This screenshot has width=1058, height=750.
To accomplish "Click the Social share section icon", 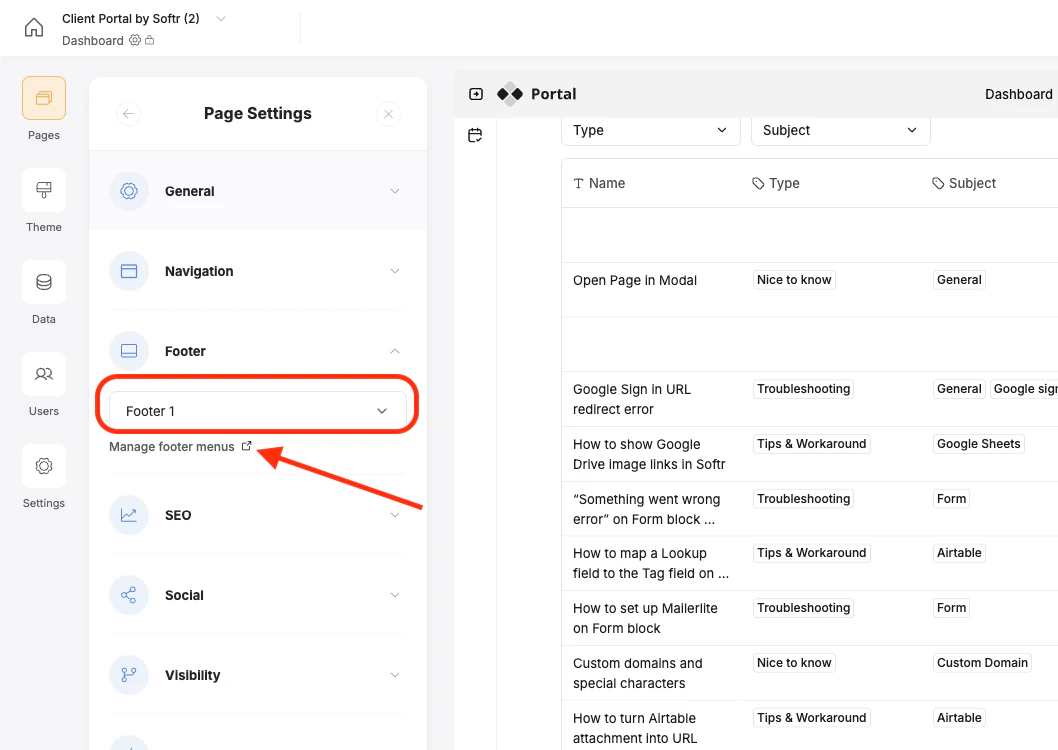I will click(x=129, y=595).
